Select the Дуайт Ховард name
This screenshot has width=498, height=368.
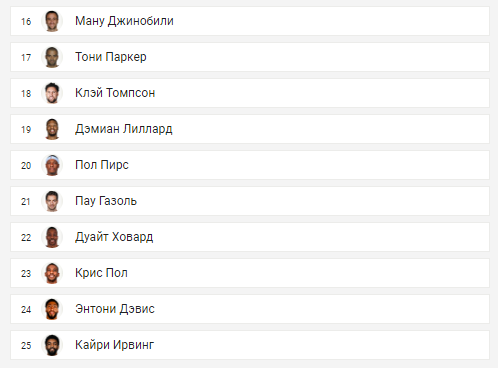pyautogui.click(x=114, y=237)
